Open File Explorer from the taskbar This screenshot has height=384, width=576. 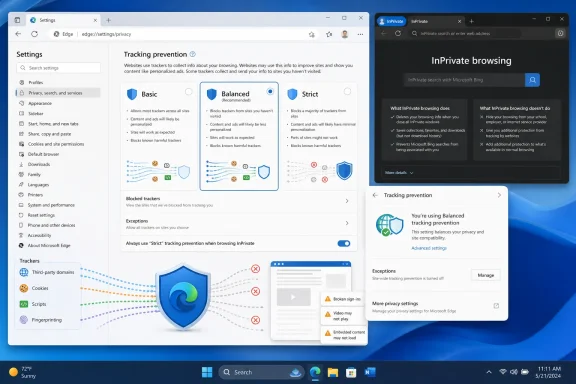(333, 372)
